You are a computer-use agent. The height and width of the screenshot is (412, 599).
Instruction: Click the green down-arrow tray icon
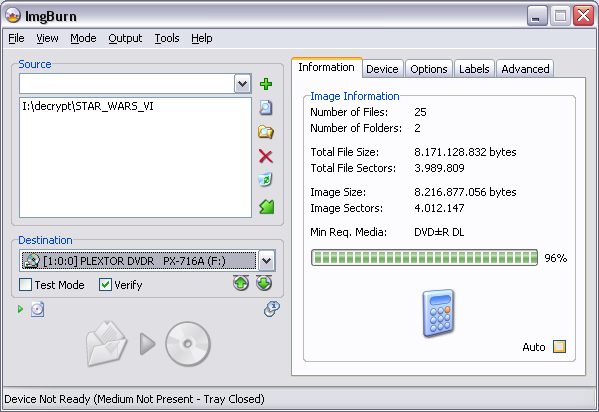pos(264,283)
